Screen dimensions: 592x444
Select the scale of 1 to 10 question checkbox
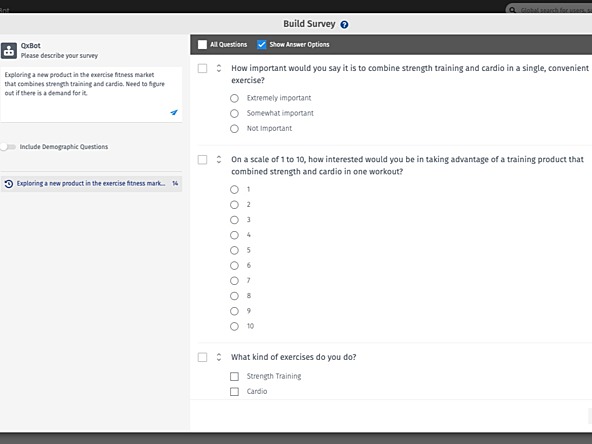[x=202, y=160]
